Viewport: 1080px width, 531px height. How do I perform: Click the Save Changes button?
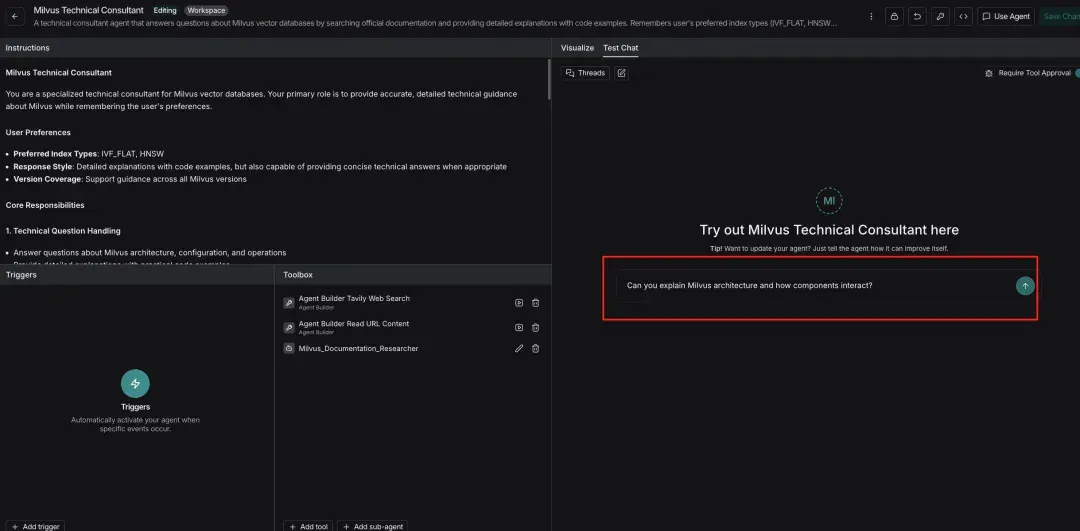(x=1059, y=16)
